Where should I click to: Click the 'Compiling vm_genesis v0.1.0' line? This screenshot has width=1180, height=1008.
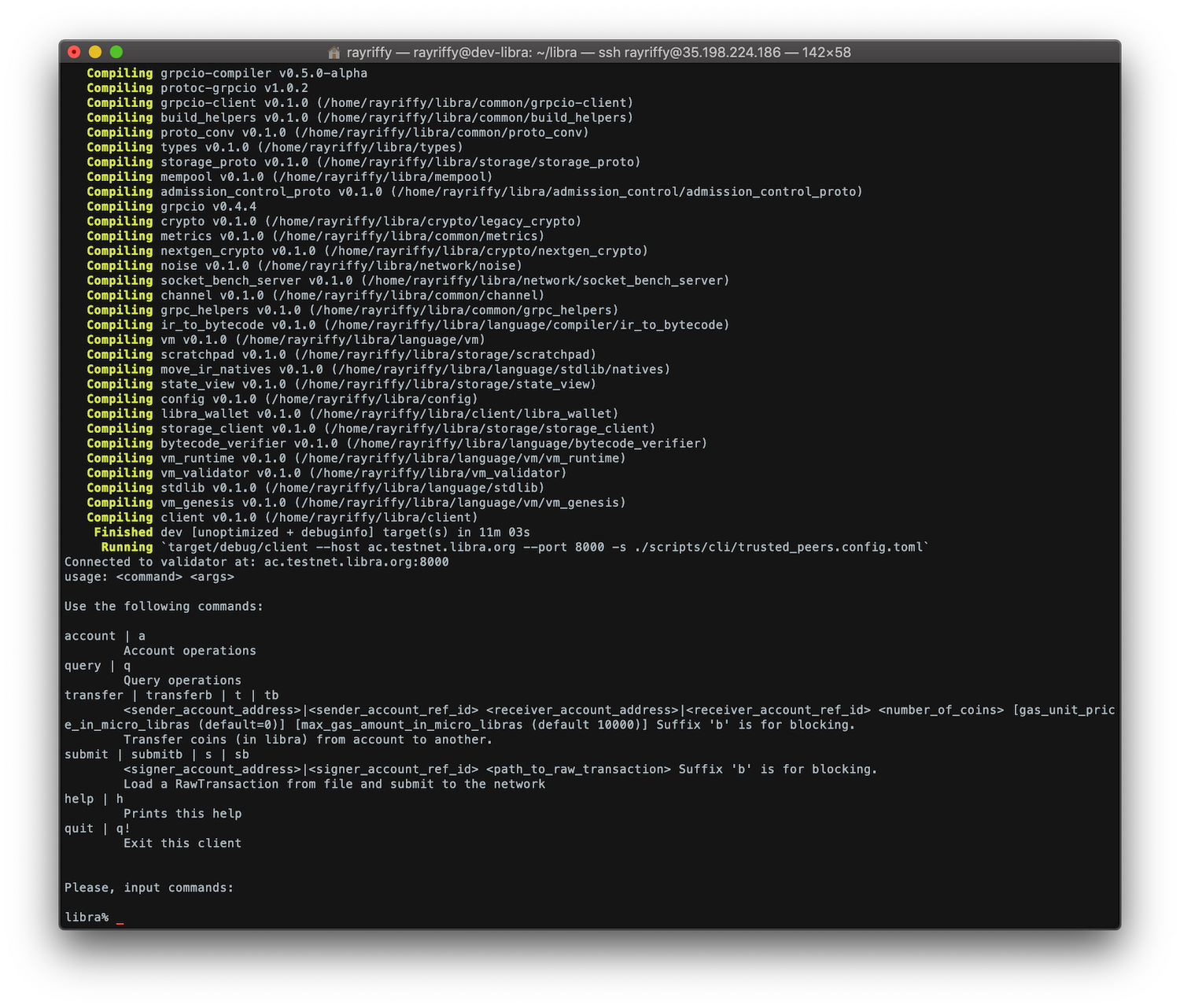[356, 503]
